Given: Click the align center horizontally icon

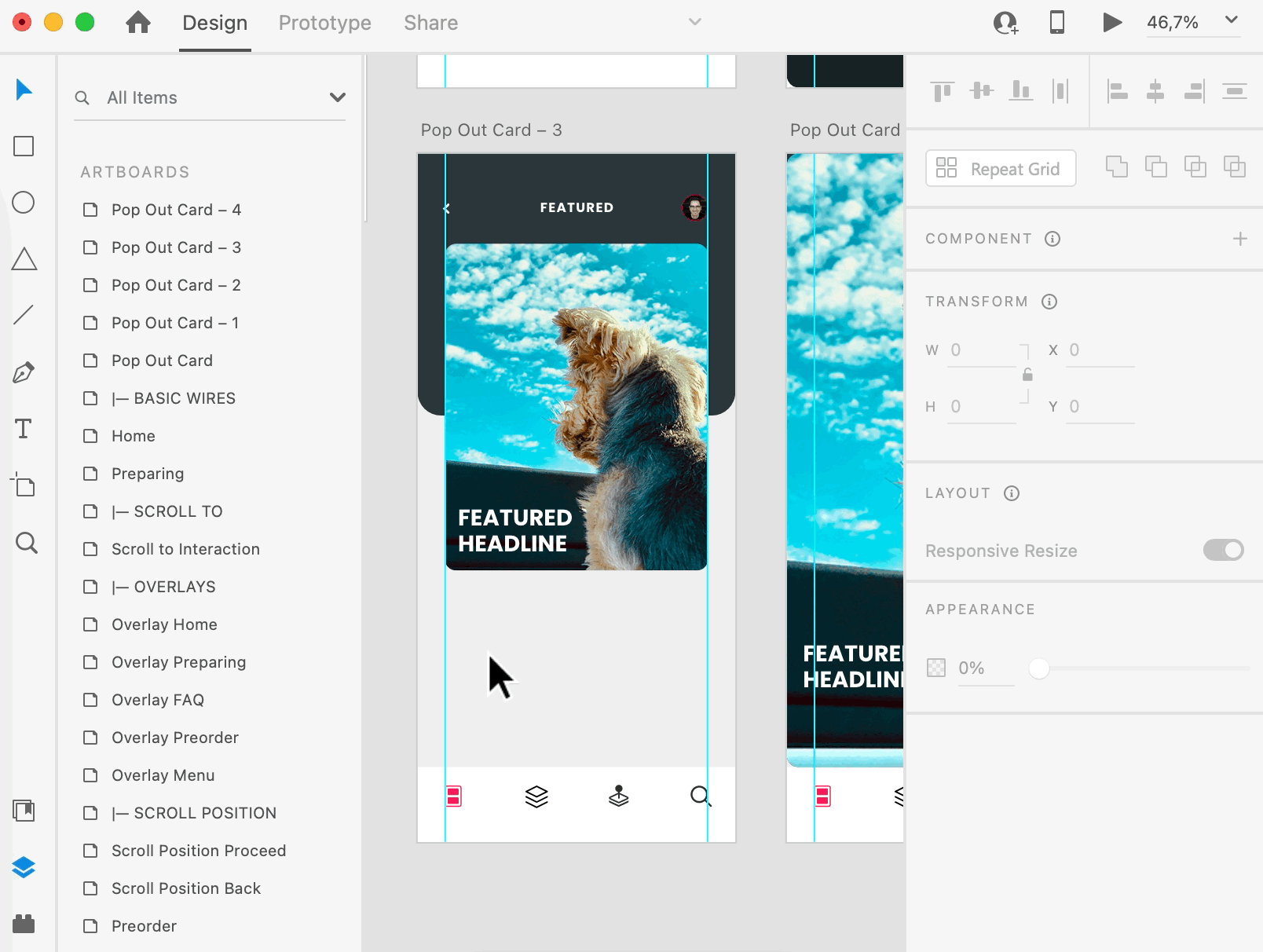Looking at the screenshot, I should point(1155,91).
